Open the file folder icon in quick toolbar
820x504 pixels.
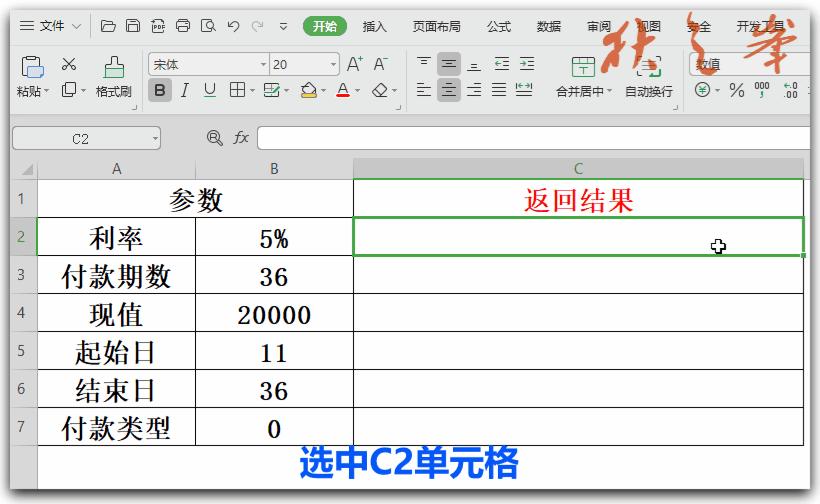click(108, 26)
